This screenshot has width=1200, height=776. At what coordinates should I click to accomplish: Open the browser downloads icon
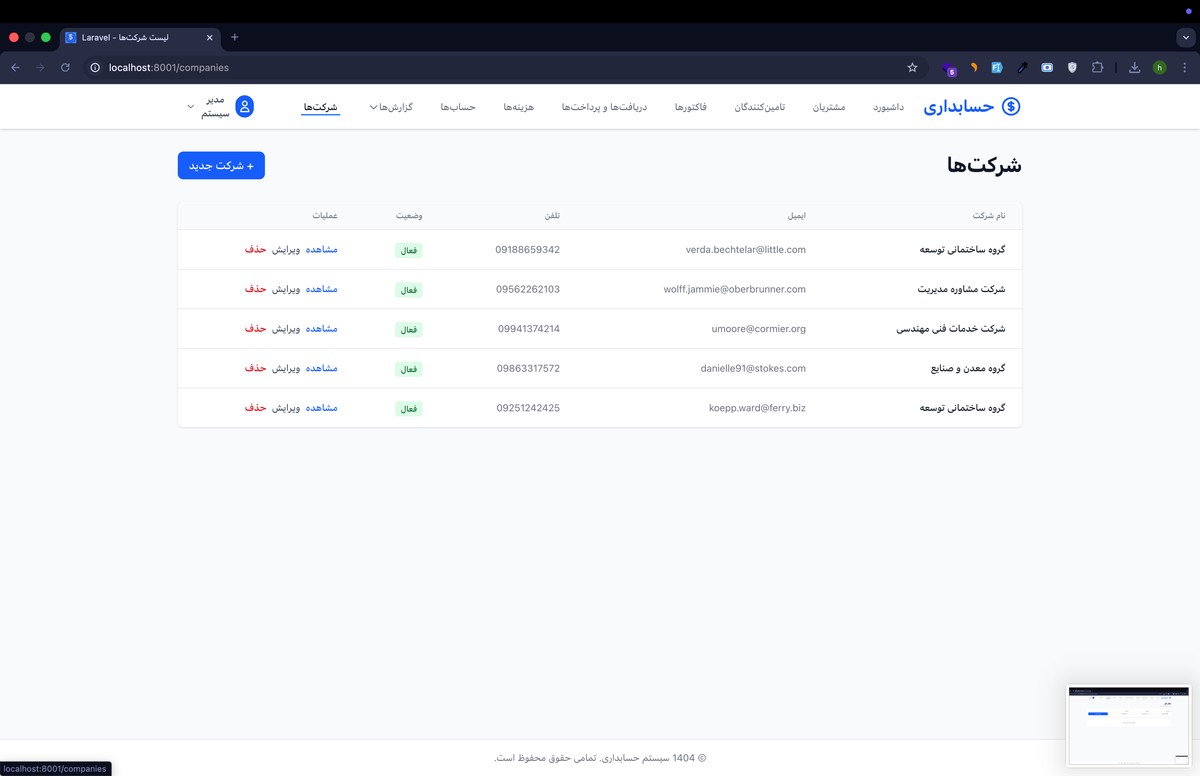[1134, 68]
